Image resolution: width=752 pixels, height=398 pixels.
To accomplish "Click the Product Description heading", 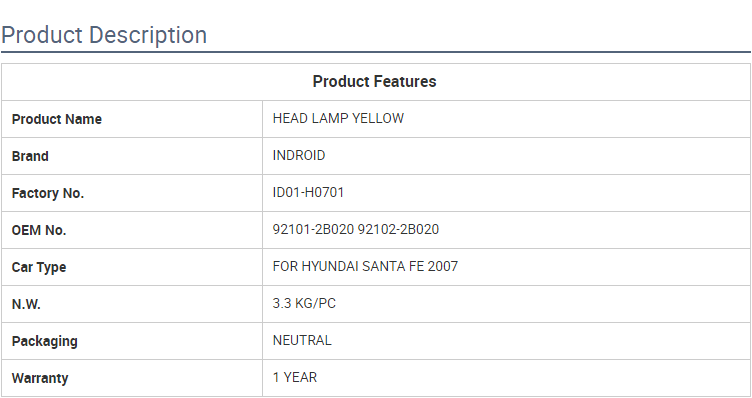I will click(x=104, y=35).
